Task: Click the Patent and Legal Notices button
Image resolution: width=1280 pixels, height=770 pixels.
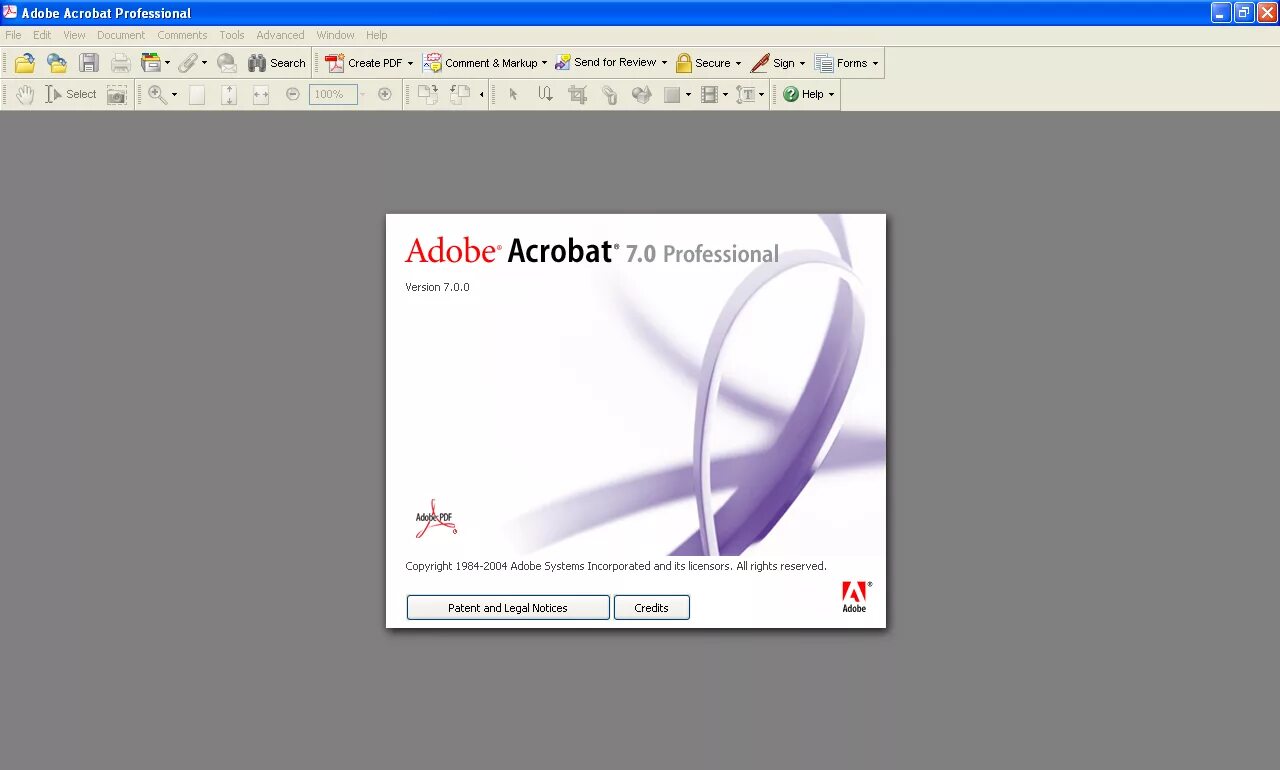Action: pos(508,608)
